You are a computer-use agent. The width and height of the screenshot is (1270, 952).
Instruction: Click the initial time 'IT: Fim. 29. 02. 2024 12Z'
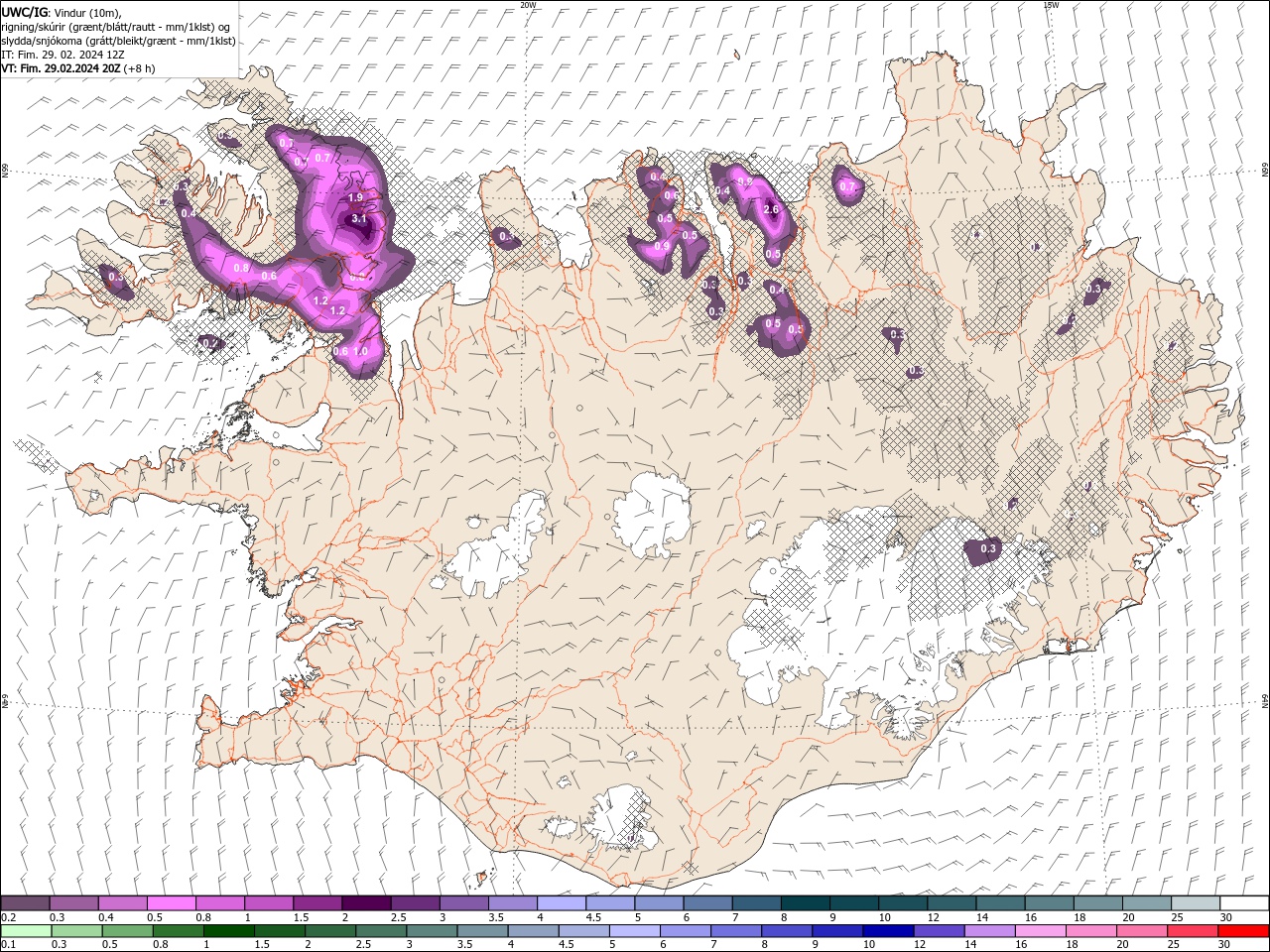point(63,55)
